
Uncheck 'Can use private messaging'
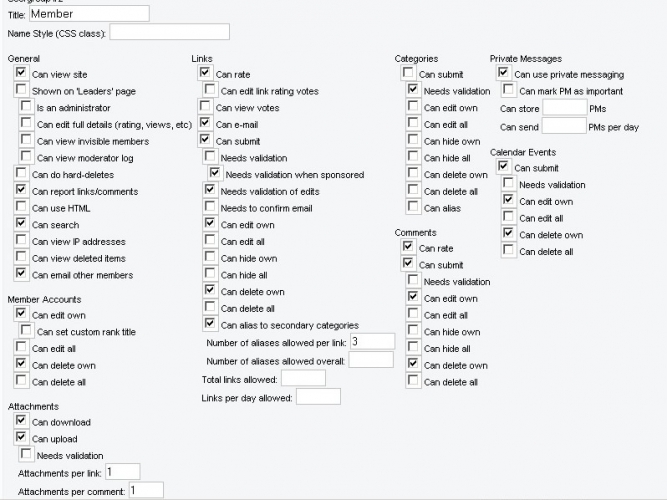coord(503,73)
